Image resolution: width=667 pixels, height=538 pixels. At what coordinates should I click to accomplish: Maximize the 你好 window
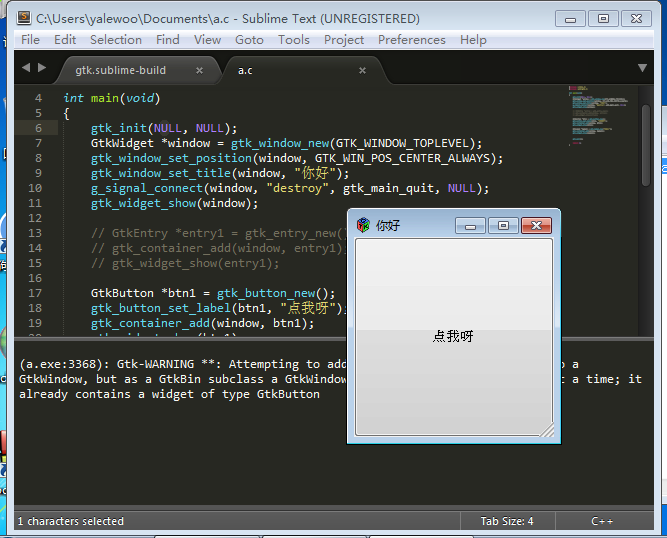coord(503,226)
